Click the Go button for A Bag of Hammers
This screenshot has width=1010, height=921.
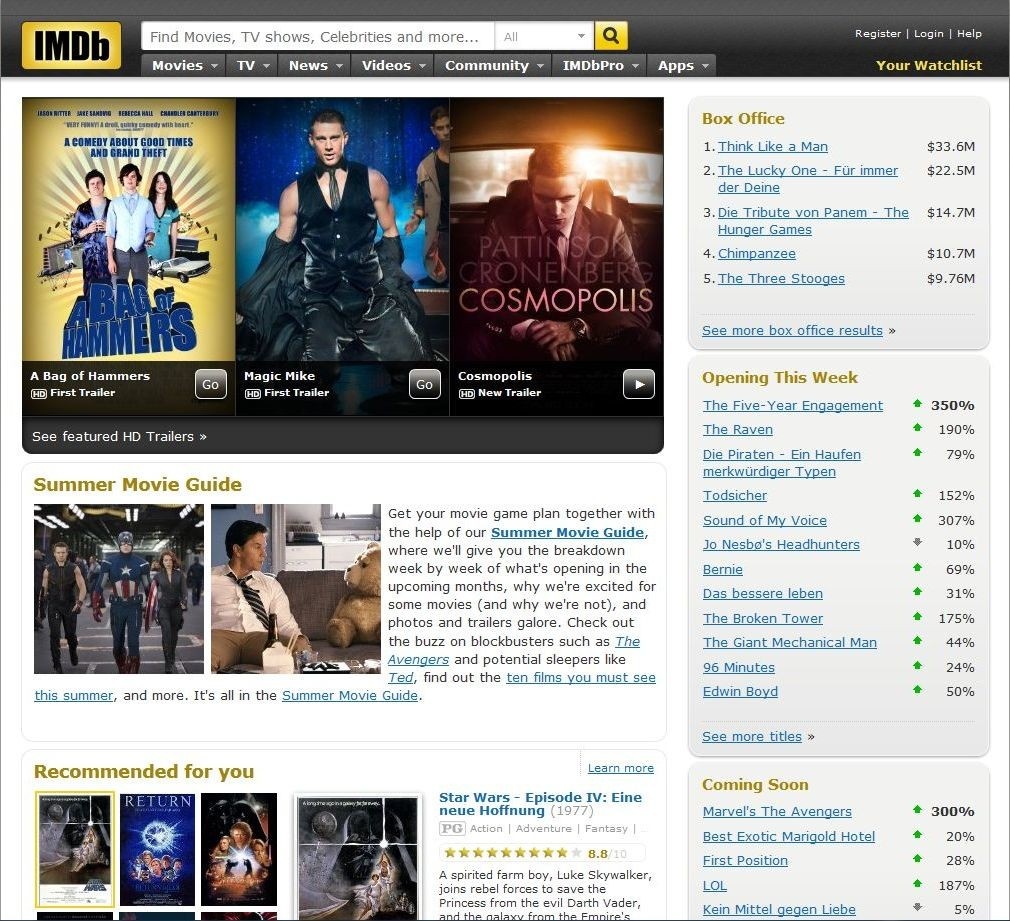pos(211,385)
